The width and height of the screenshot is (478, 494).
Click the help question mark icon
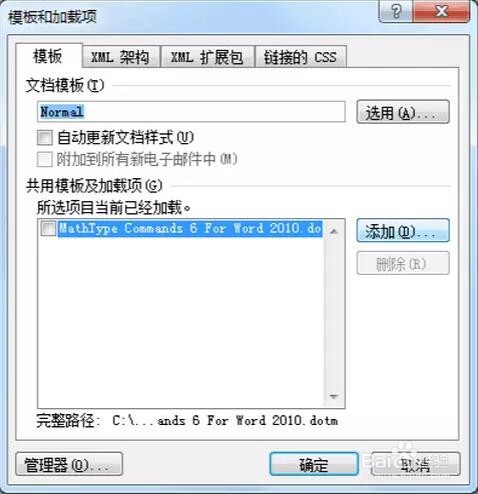[396, 12]
